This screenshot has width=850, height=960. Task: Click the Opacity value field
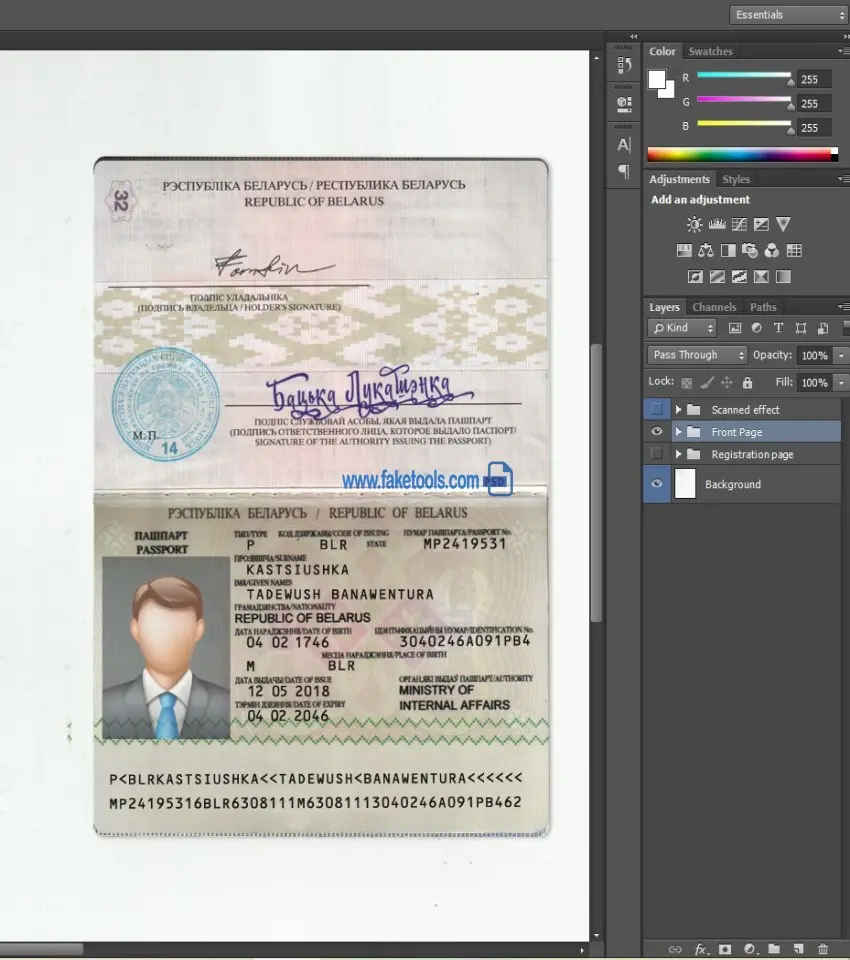(814, 355)
